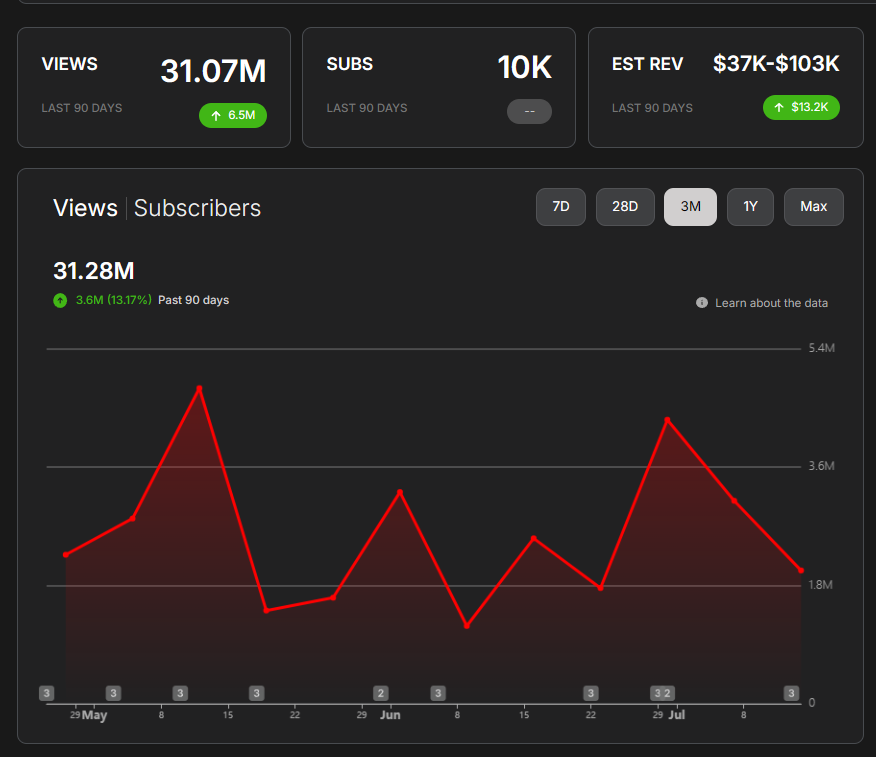876x757 pixels.
Task: Click the green "3.6M (13.17%)" change text
Action: pos(113,300)
